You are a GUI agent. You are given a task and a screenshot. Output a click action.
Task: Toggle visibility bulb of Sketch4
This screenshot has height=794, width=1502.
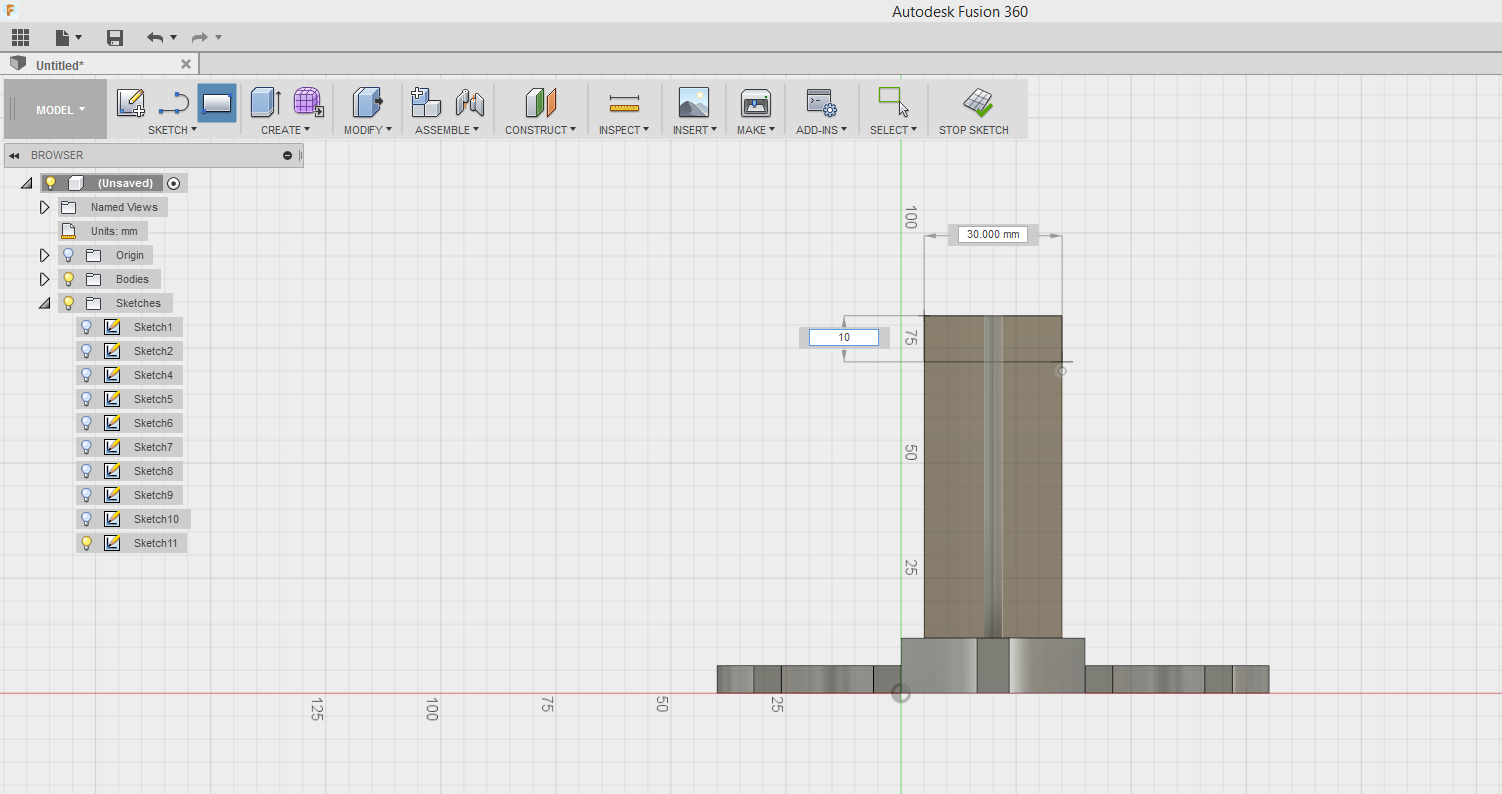87,375
